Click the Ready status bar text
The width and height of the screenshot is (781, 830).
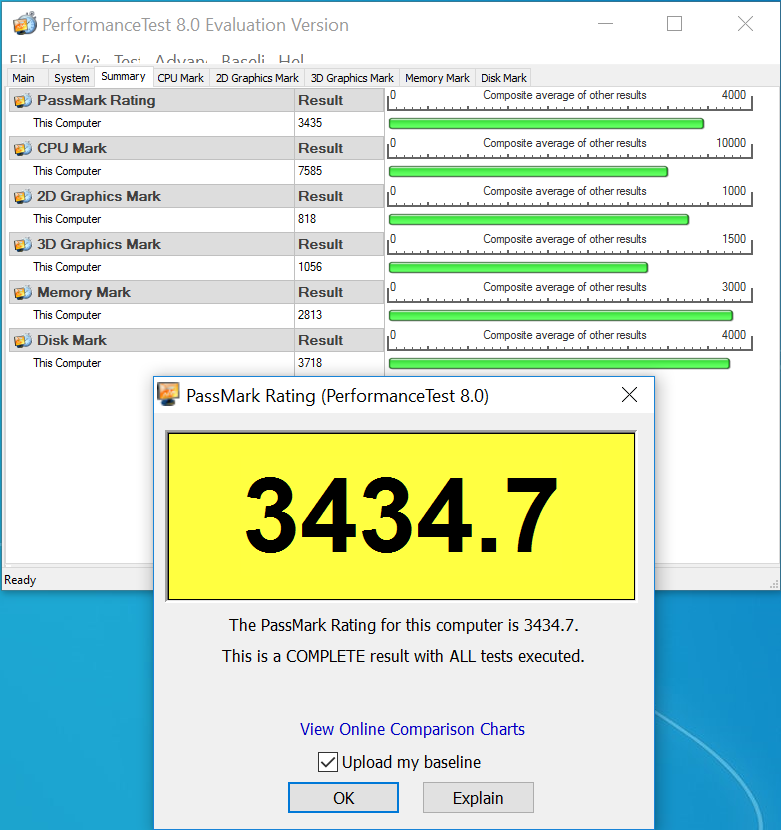(x=20, y=580)
